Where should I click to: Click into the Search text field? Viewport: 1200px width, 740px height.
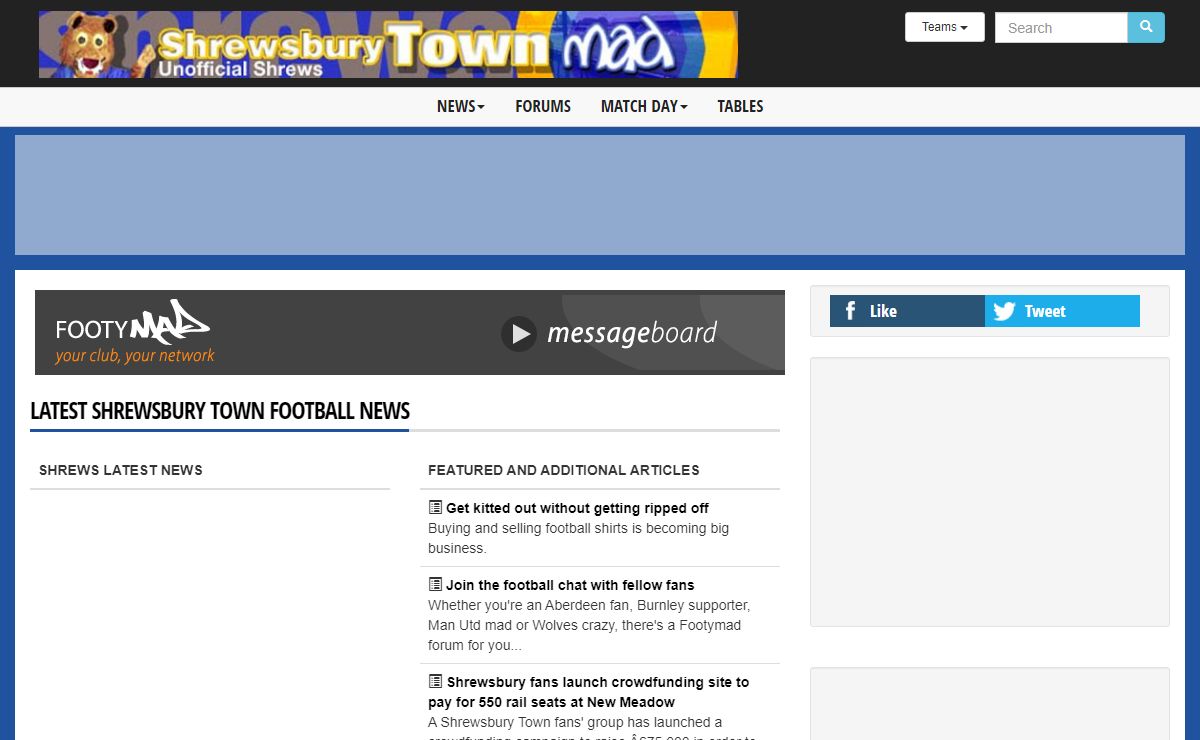(x=1061, y=27)
